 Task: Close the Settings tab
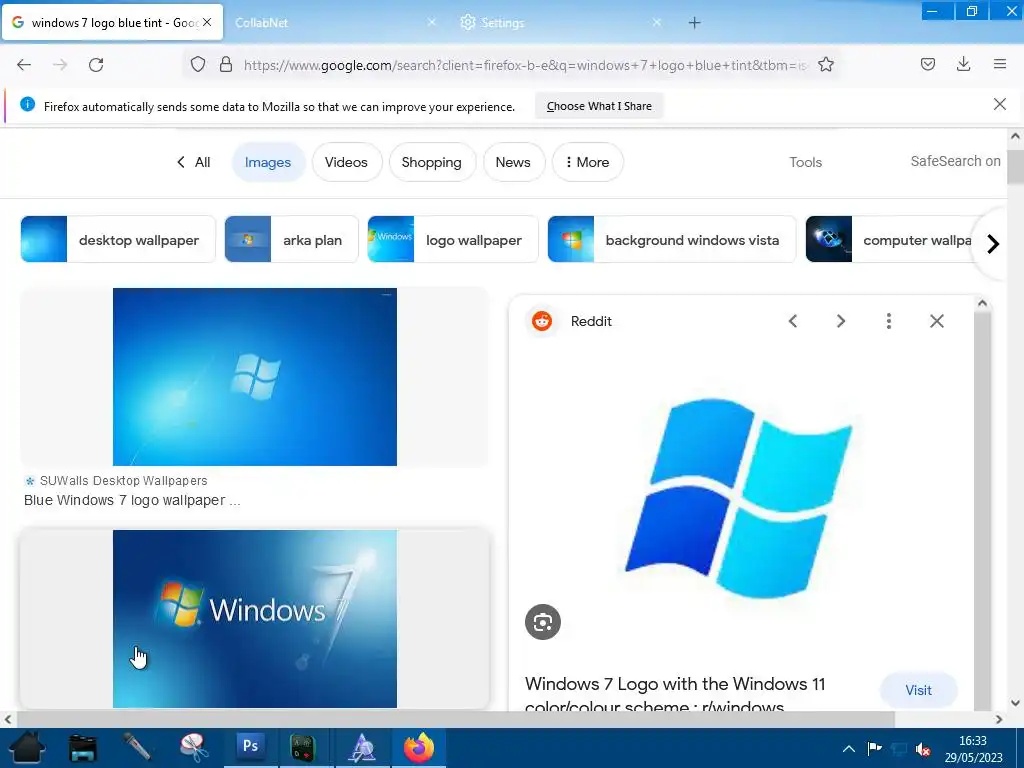coord(657,22)
